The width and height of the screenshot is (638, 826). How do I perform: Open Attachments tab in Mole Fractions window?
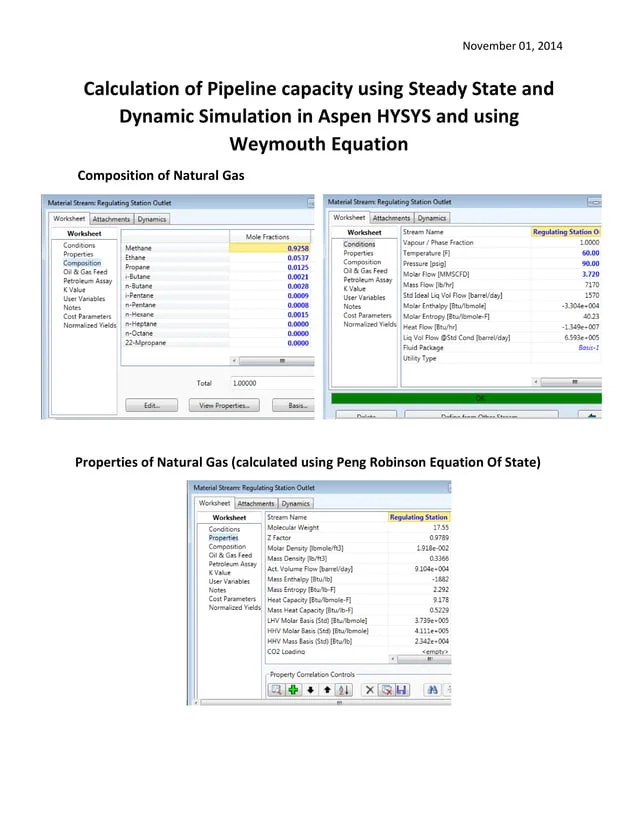point(111,219)
